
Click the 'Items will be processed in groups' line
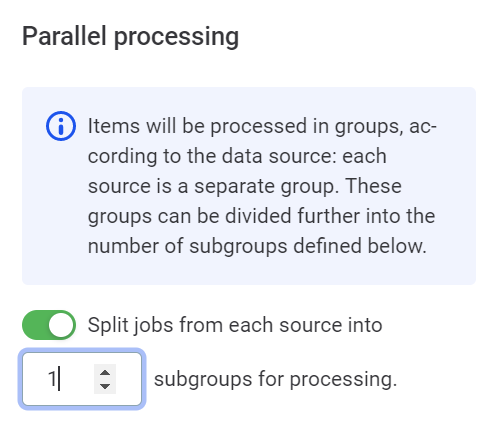pyautogui.click(x=262, y=127)
